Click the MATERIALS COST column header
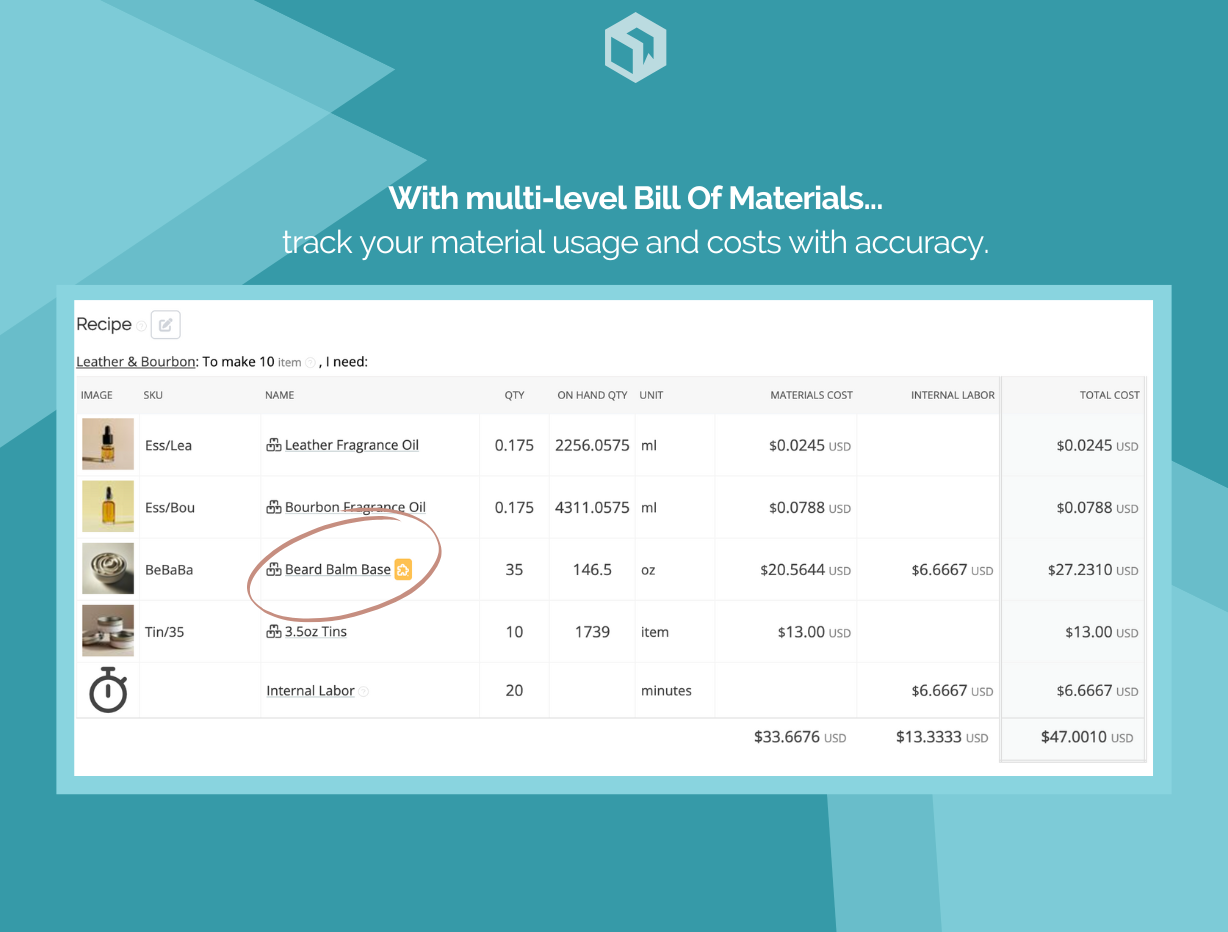Screen dimensions: 1228x932 pyautogui.click(x=811, y=395)
